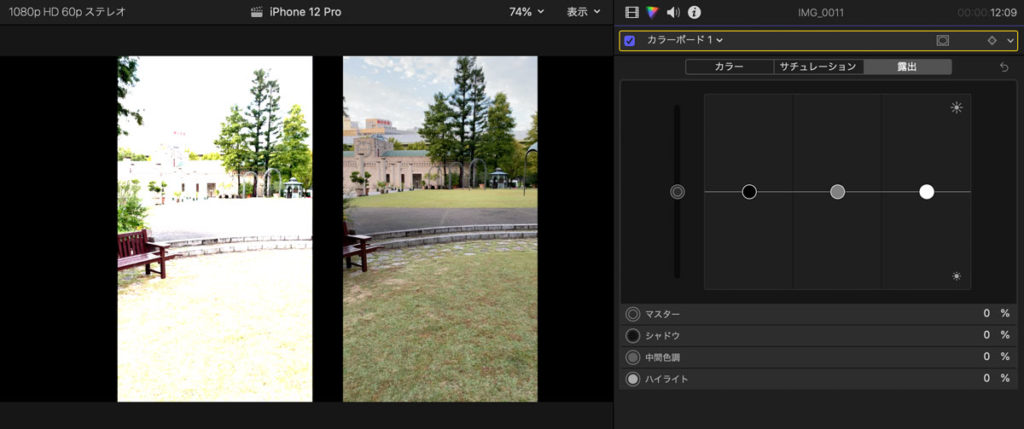Click the shape mask icon in Color Board row
Screen dimensions: 1024x429
tap(942, 40)
